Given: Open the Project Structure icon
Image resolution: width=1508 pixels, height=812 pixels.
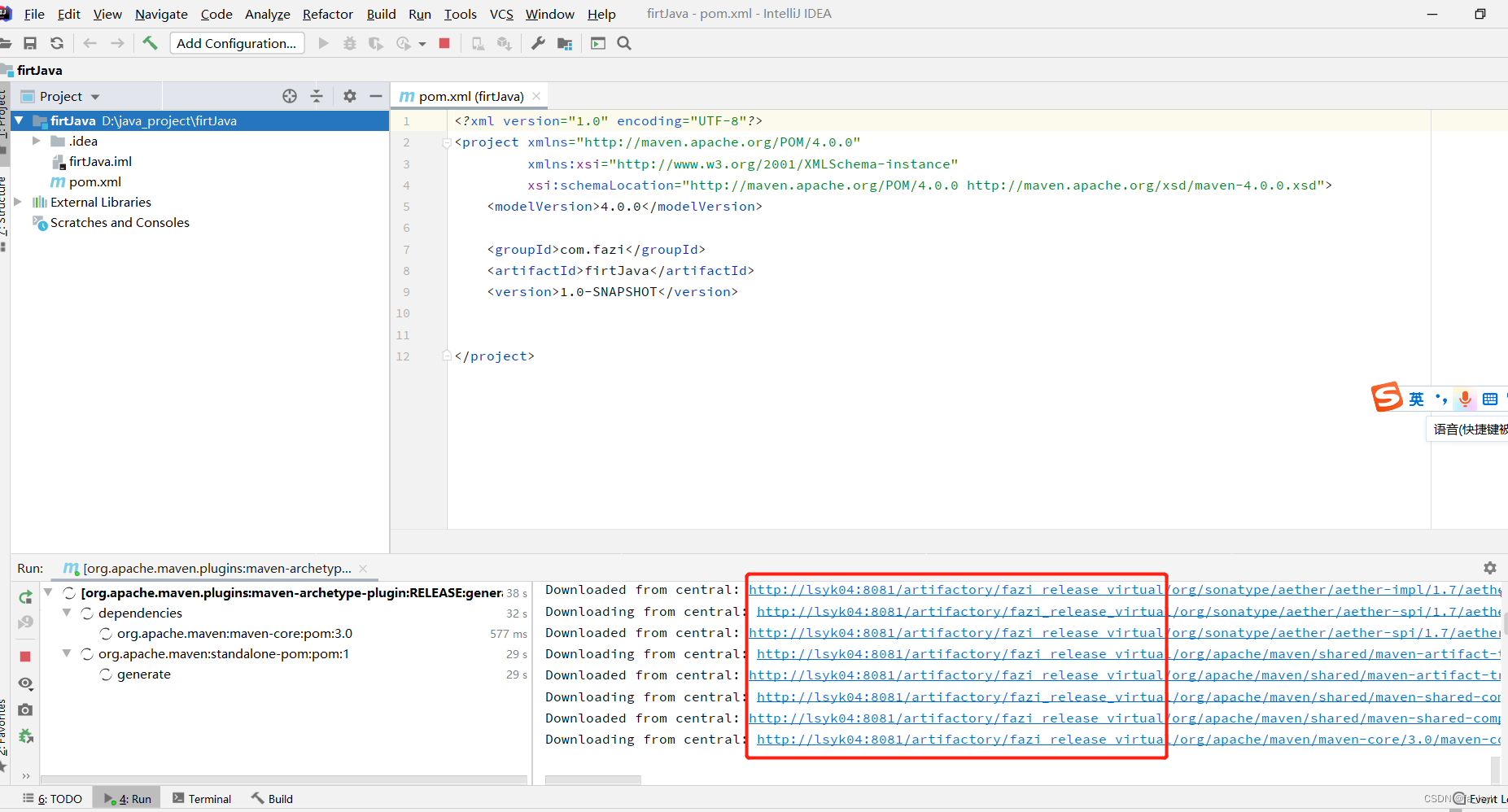Looking at the screenshot, I should [x=565, y=43].
